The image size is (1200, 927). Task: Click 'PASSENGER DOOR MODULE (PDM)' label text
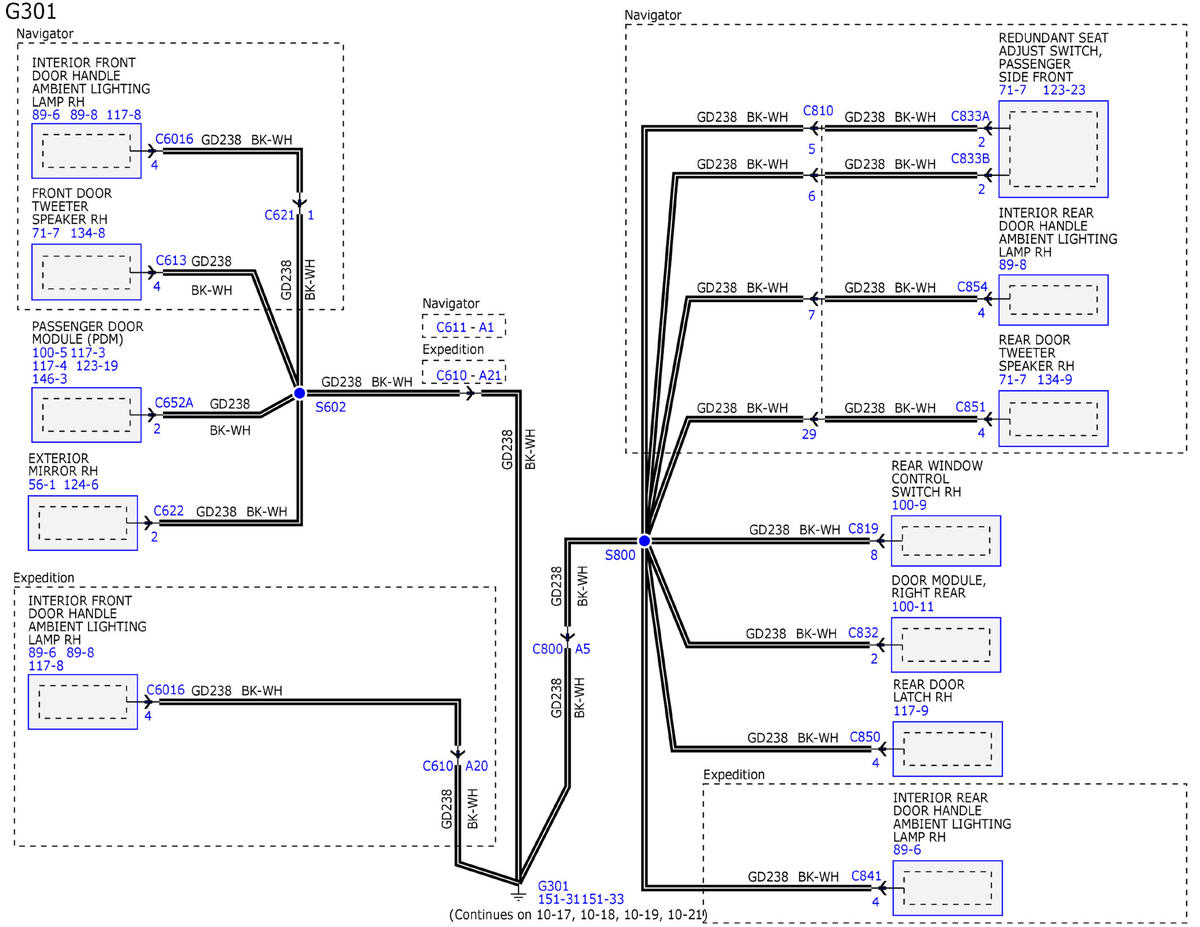coord(86,333)
